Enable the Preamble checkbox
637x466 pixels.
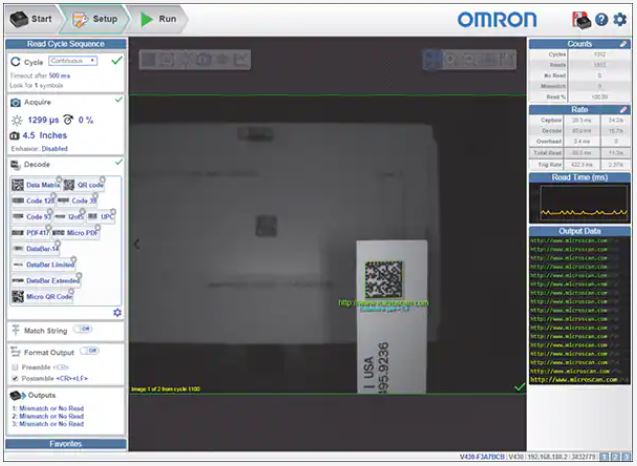14,366
